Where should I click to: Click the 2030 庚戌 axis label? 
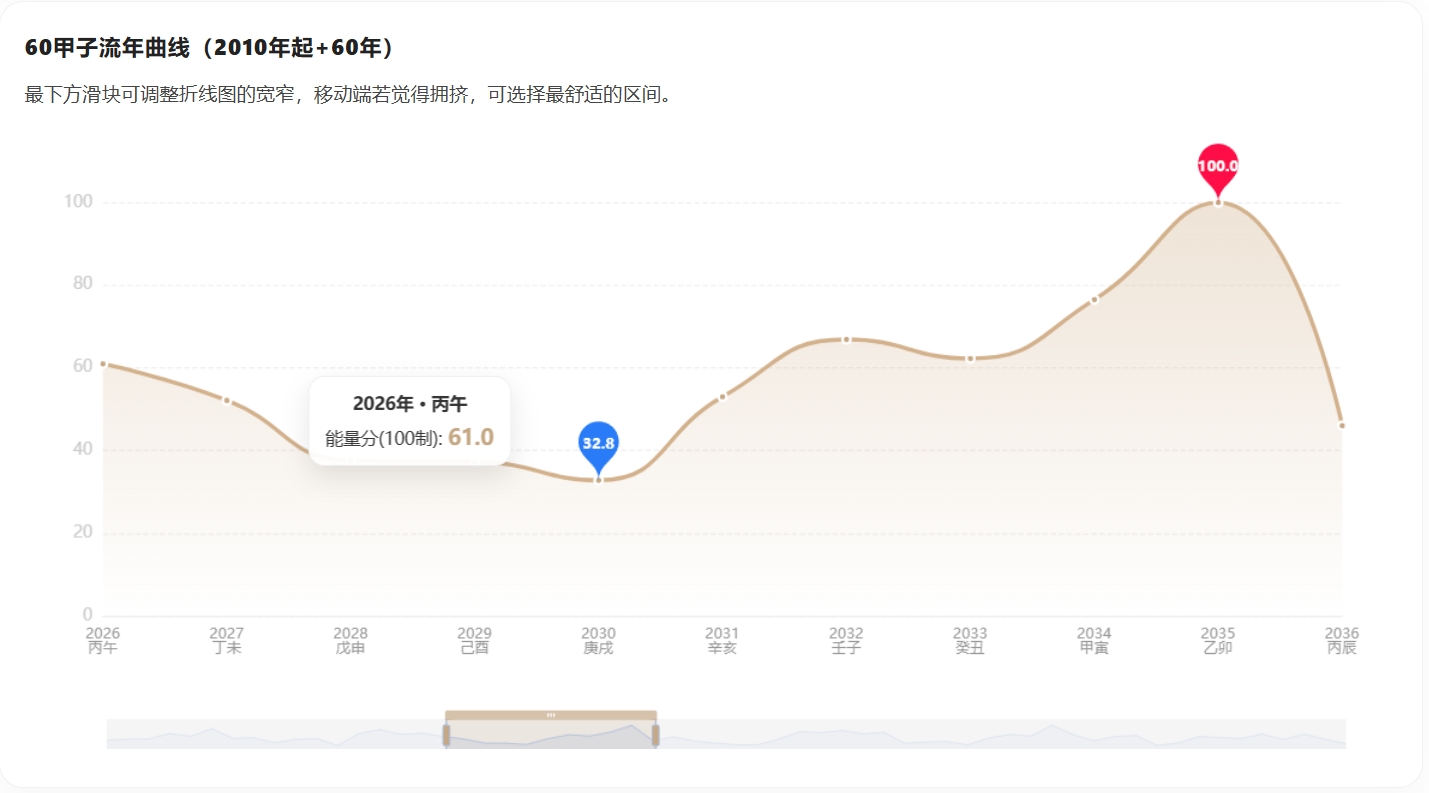(x=598, y=640)
